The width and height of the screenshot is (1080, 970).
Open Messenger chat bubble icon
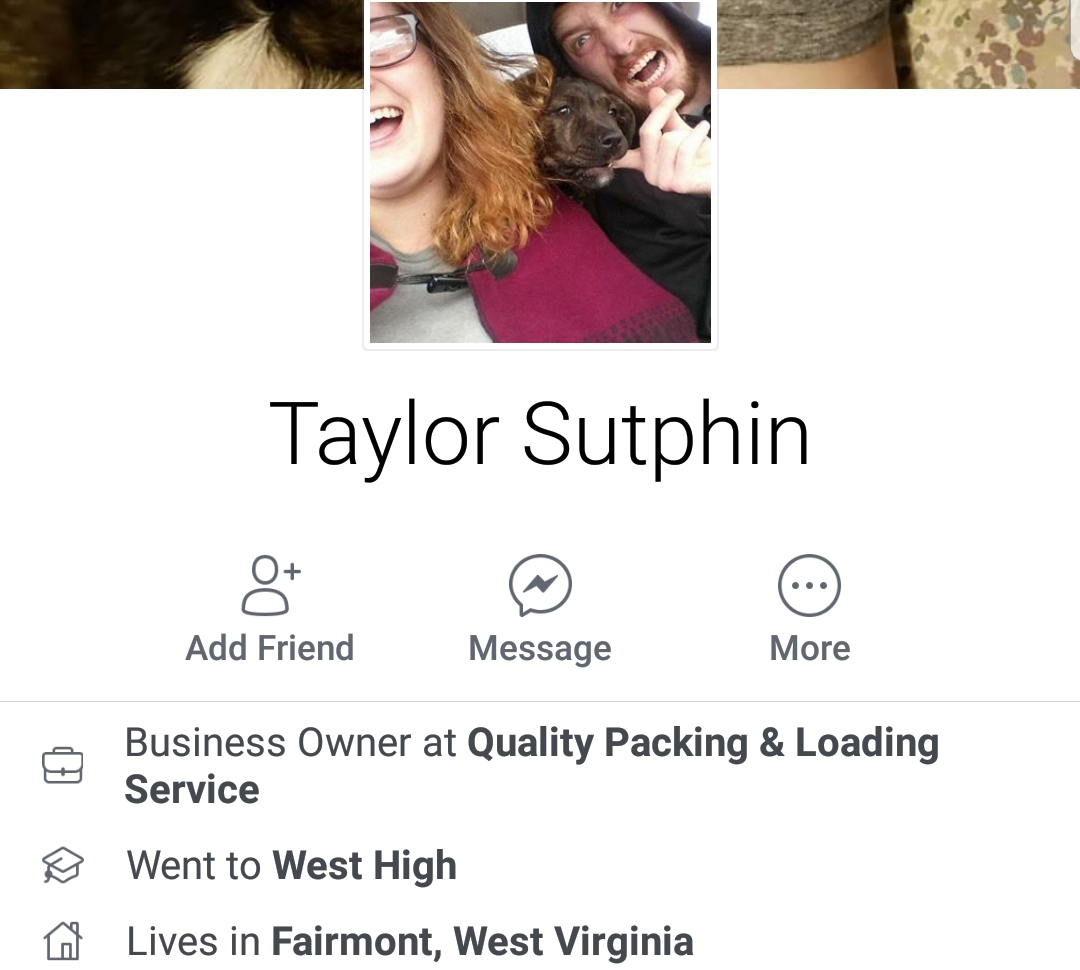pos(540,585)
